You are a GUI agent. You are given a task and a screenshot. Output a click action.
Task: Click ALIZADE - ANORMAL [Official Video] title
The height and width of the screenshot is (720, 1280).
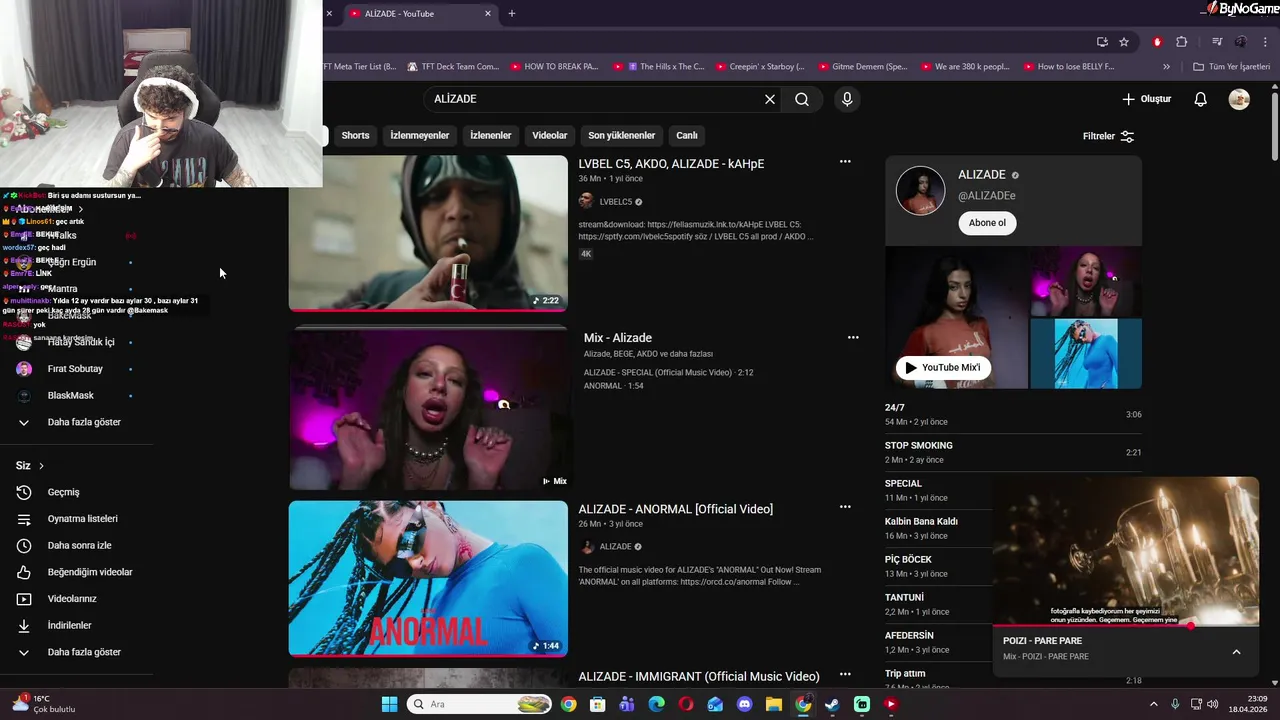pyautogui.click(x=676, y=509)
